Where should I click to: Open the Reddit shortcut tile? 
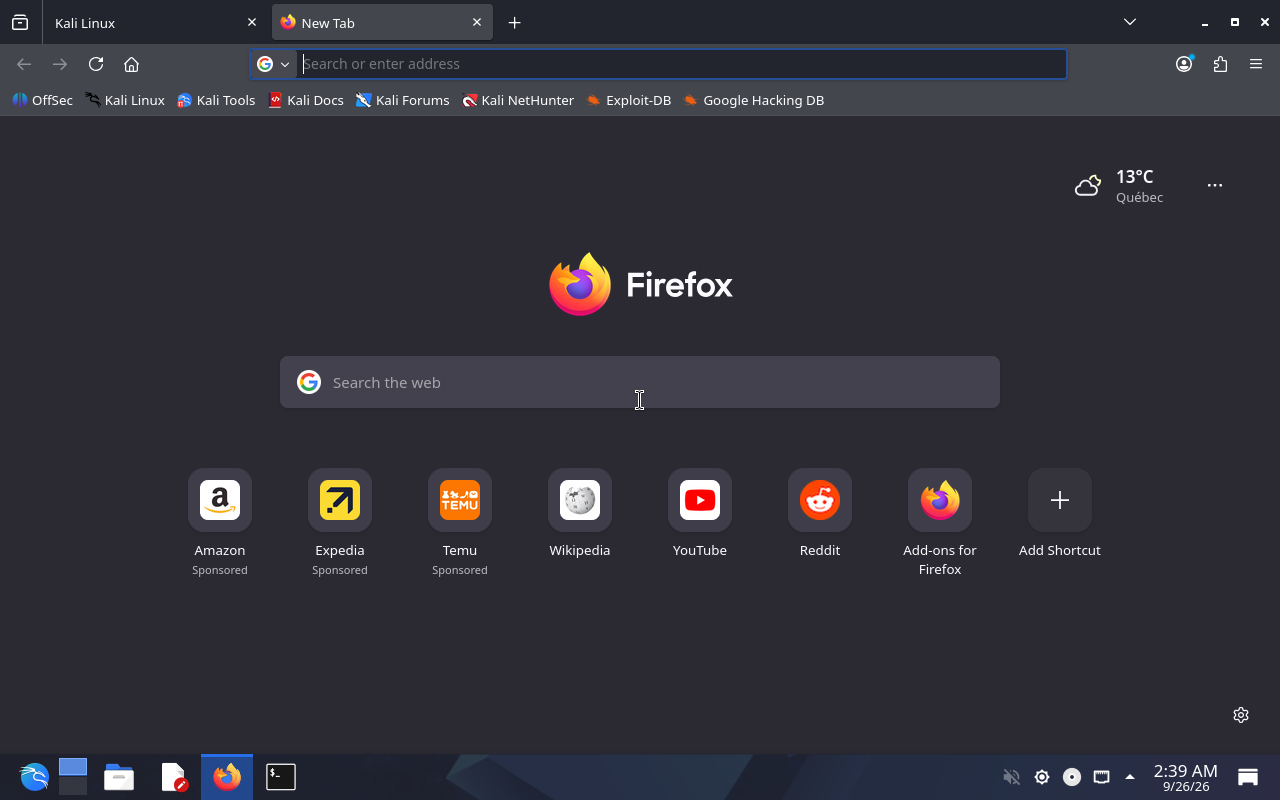click(820, 513)
